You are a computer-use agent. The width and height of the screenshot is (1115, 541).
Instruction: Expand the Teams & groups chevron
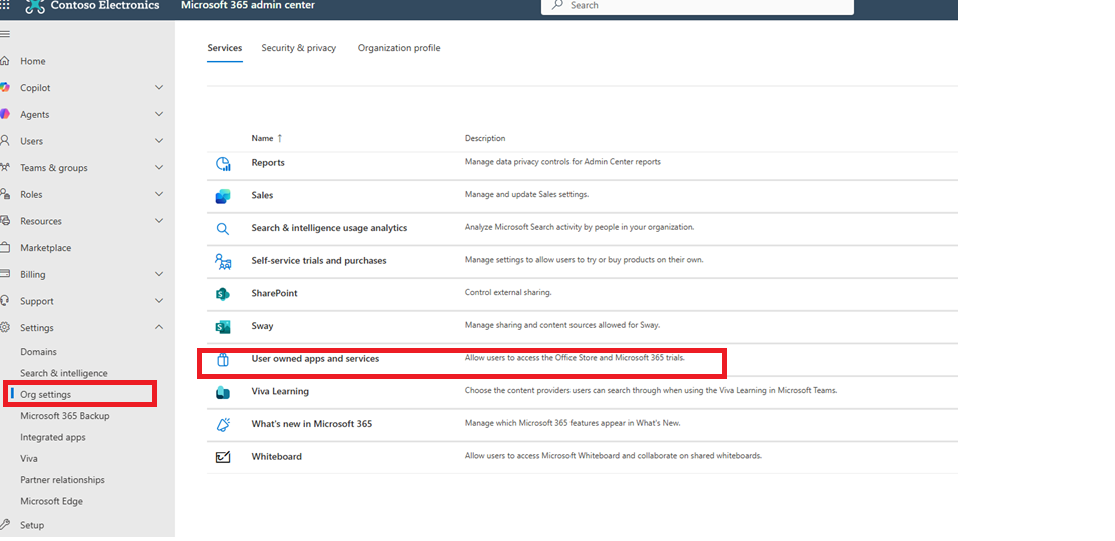(x=159, y=168)
